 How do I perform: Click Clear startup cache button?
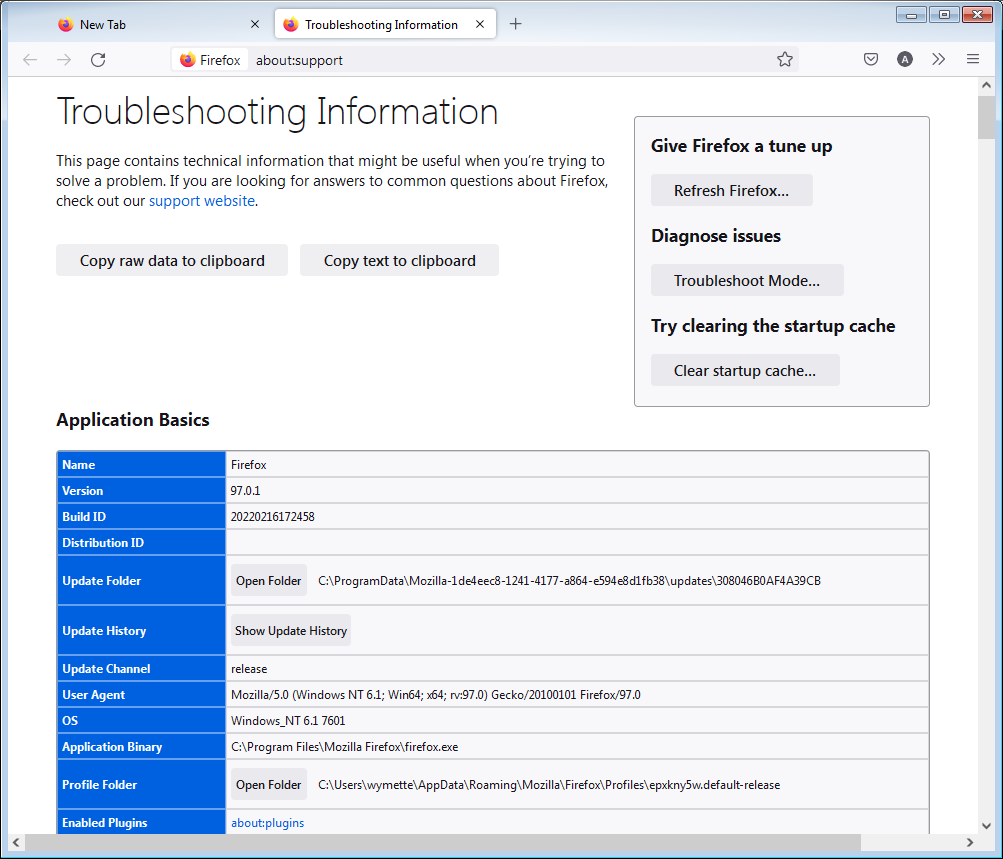745,370
